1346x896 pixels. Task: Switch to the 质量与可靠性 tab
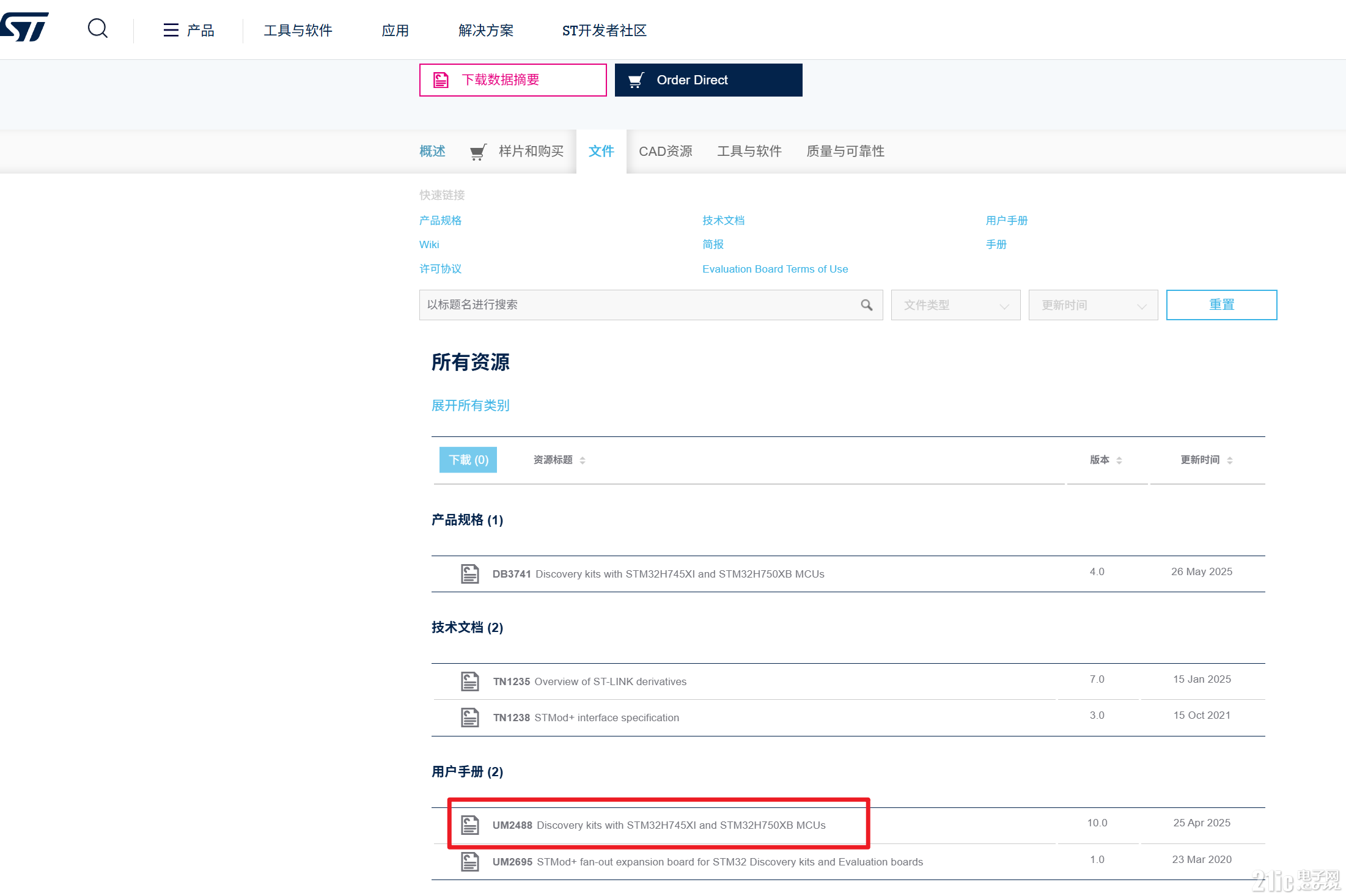click(845, 152)
